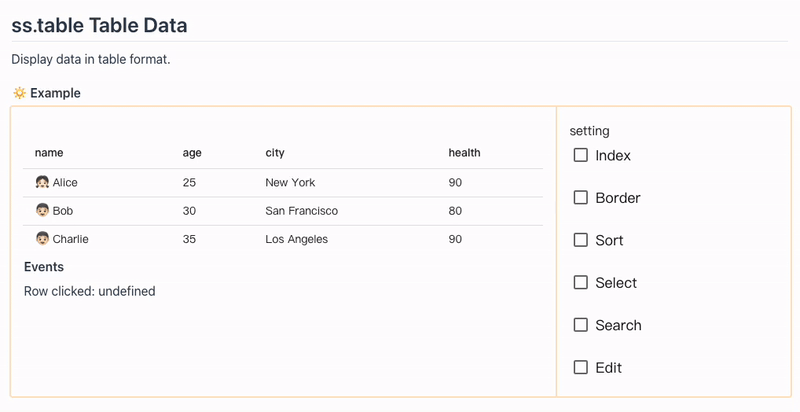Viewport: 800px width, 412px height.
Task: Click the ss.table Table Data heading
Action: pyautogui.click(x=99, y=25)
